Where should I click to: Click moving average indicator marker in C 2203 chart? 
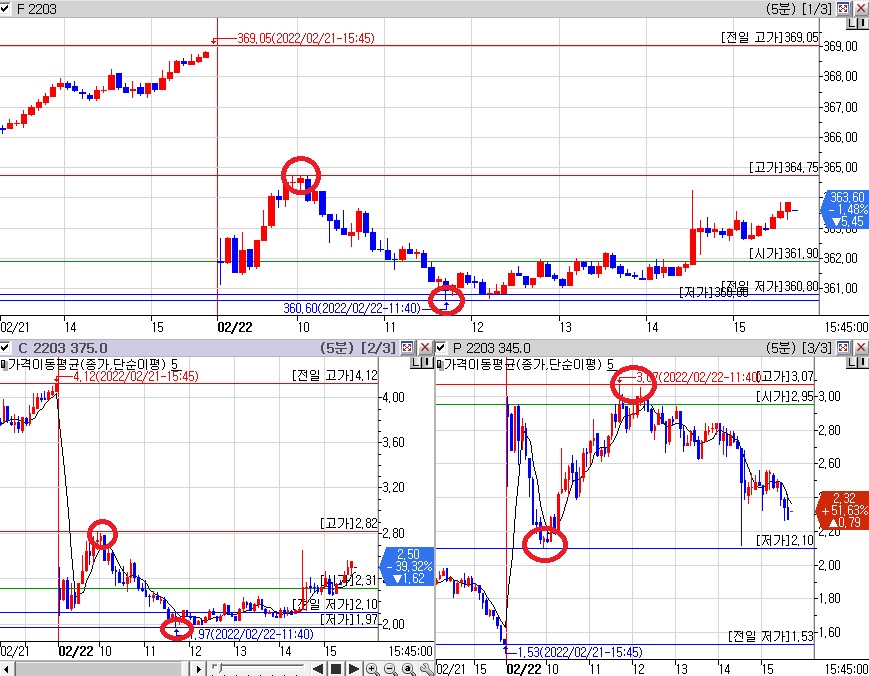click(x=3, y=364)
